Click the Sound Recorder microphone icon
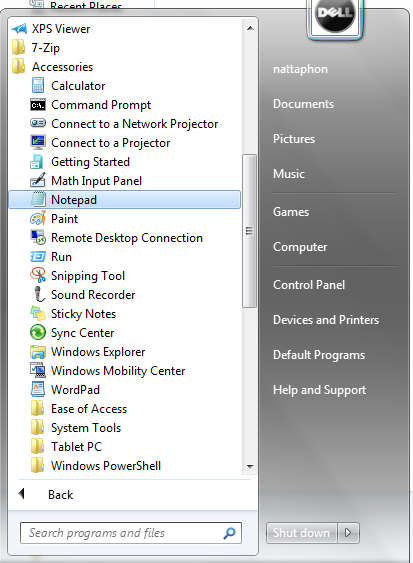The height and width of the screenshot is (563, 413). pyautogui.click(x=38, y=294)
